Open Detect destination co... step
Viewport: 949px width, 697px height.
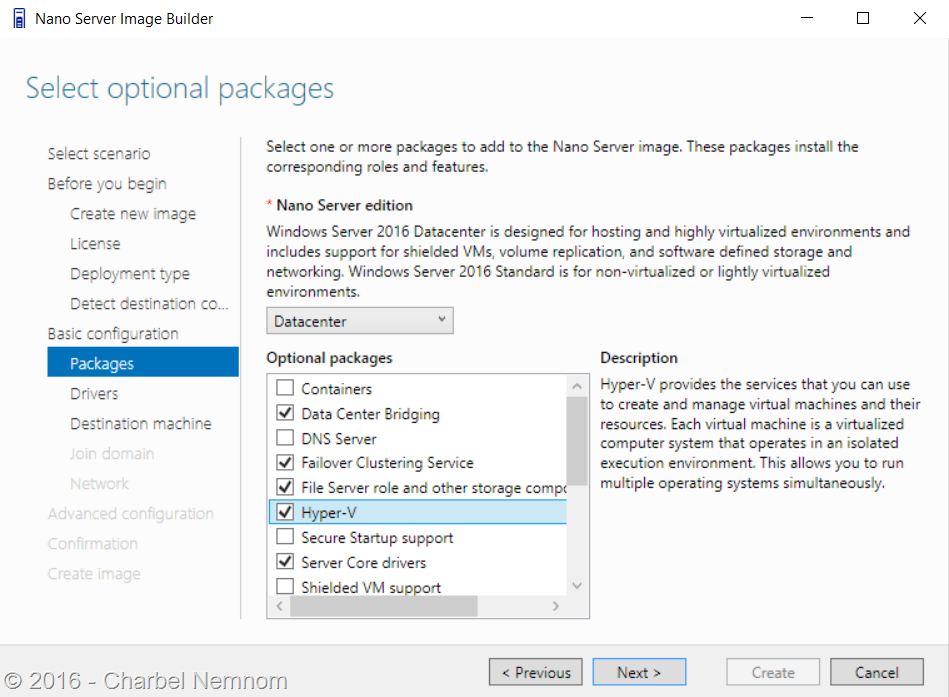(149, 304)
